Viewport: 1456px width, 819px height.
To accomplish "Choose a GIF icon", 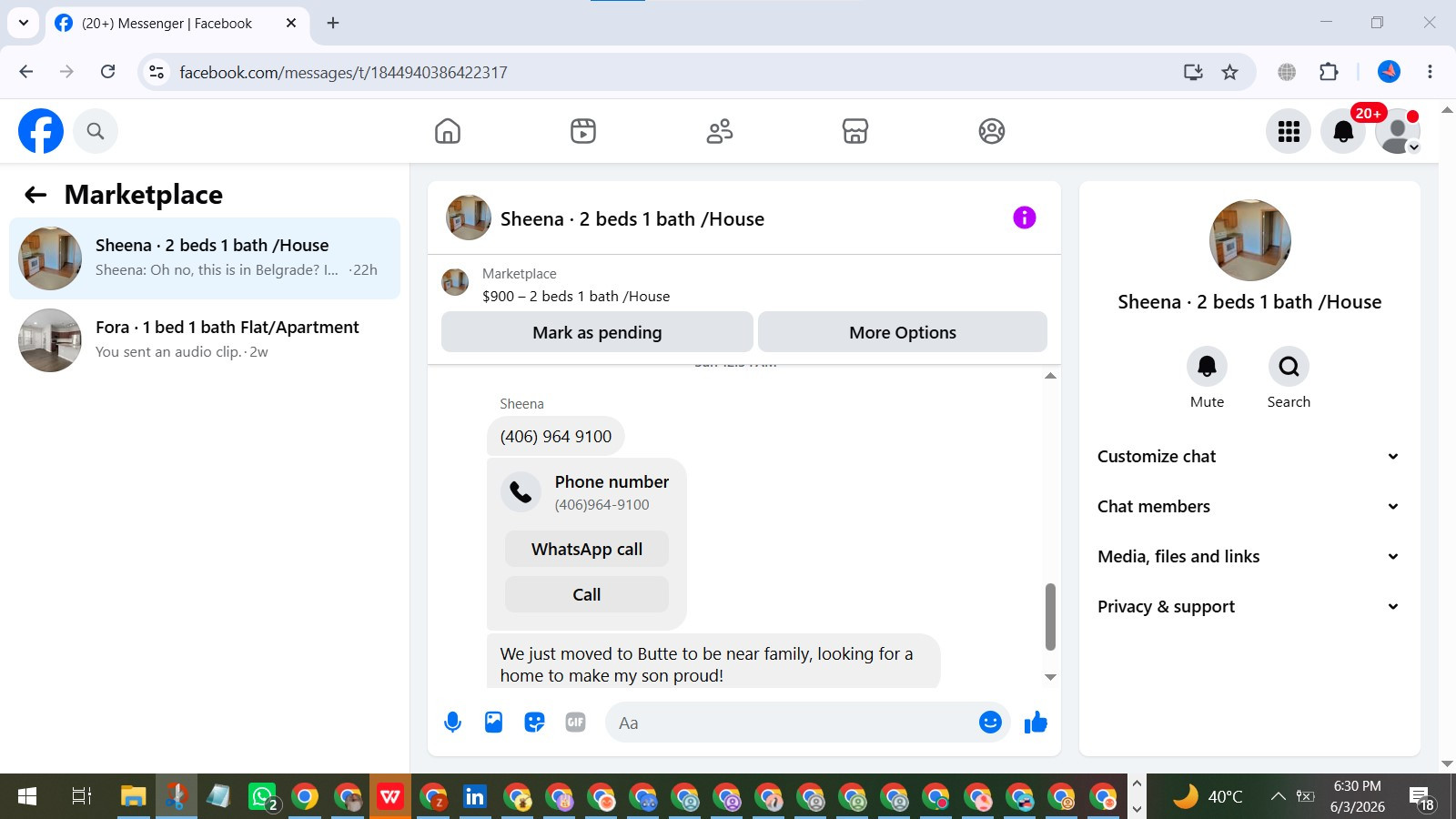I will click(x=575, y=723).
